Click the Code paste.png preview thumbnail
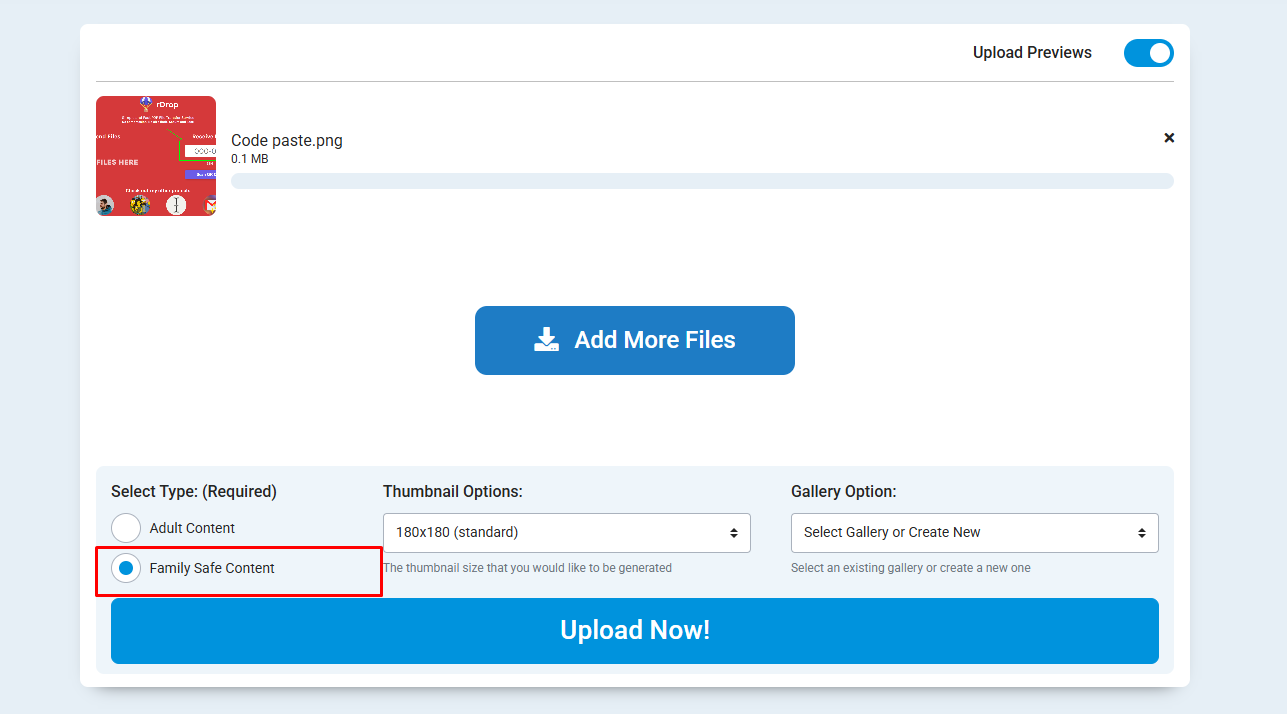1287x714 pixels. 156,156
